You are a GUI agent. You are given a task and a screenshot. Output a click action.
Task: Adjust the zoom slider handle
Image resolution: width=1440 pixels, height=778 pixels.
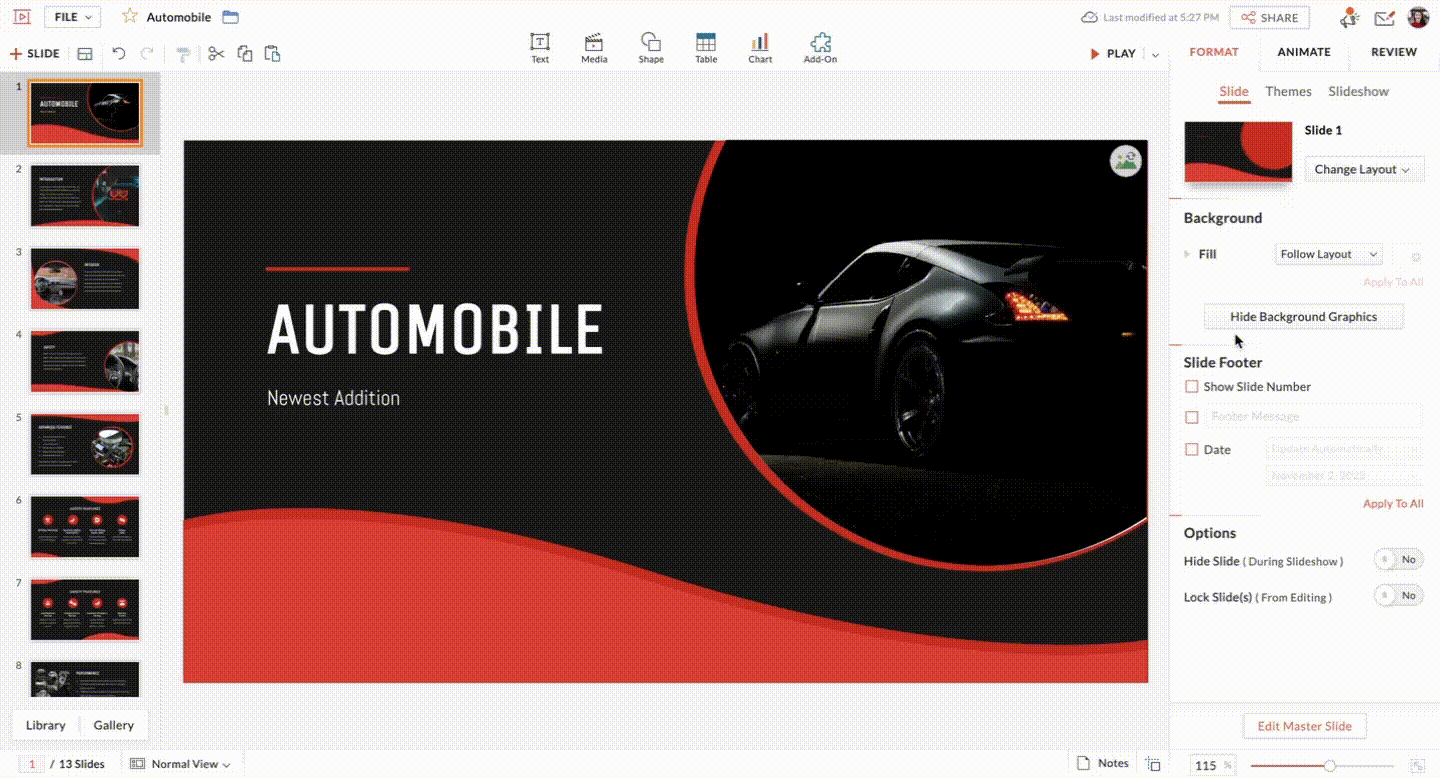tap(1329, 765)
